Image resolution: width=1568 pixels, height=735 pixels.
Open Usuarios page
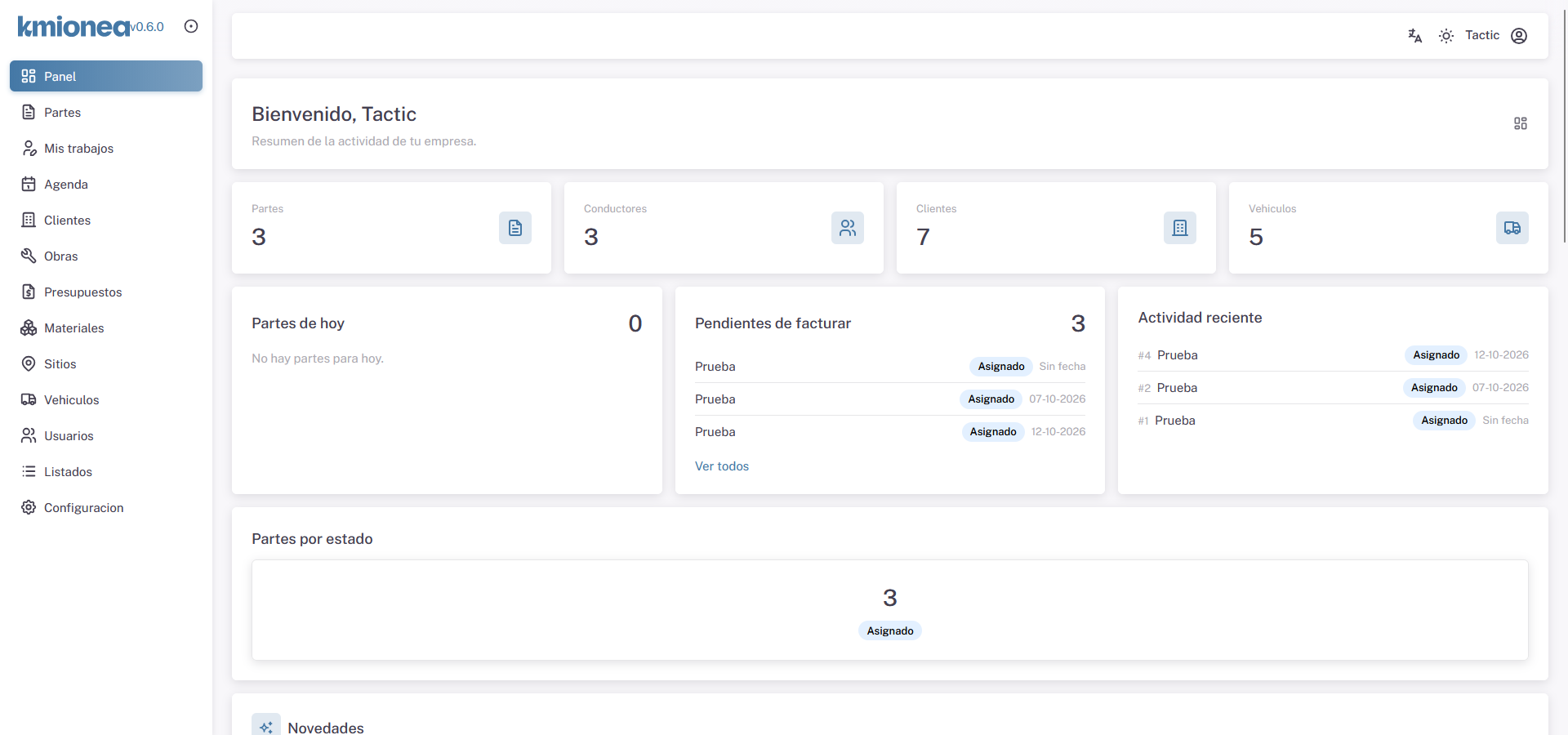click(x=106, y=435)
